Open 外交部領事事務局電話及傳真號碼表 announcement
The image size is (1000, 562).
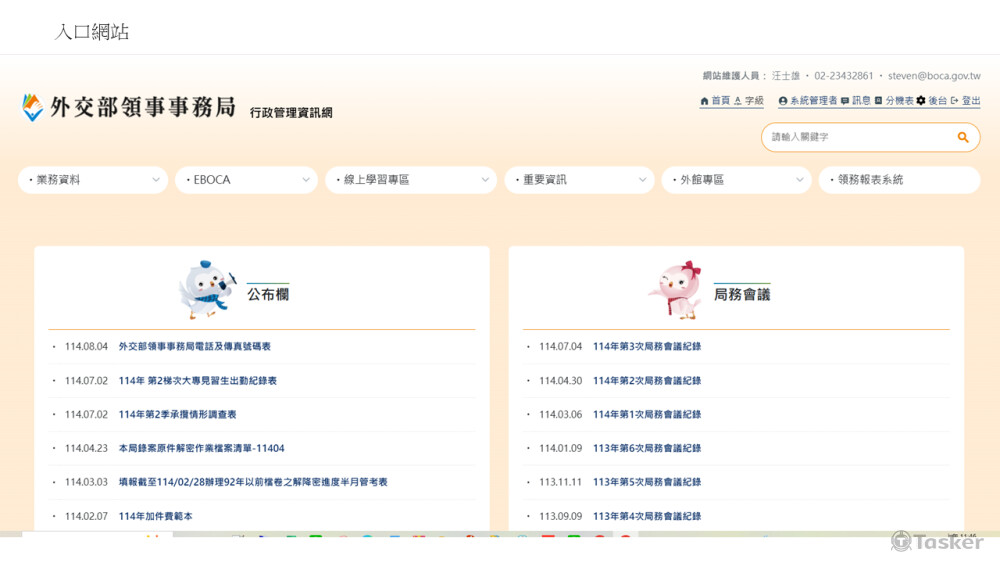(x=194, y=347)
